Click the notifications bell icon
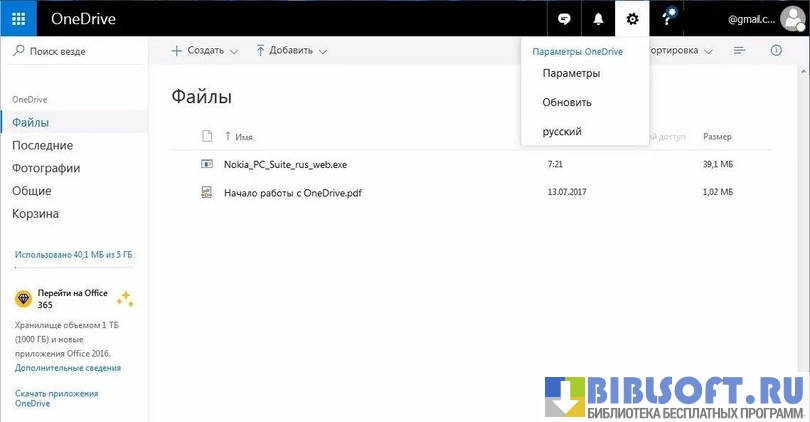This screenshot has height=422, width=810. (598, 18)
